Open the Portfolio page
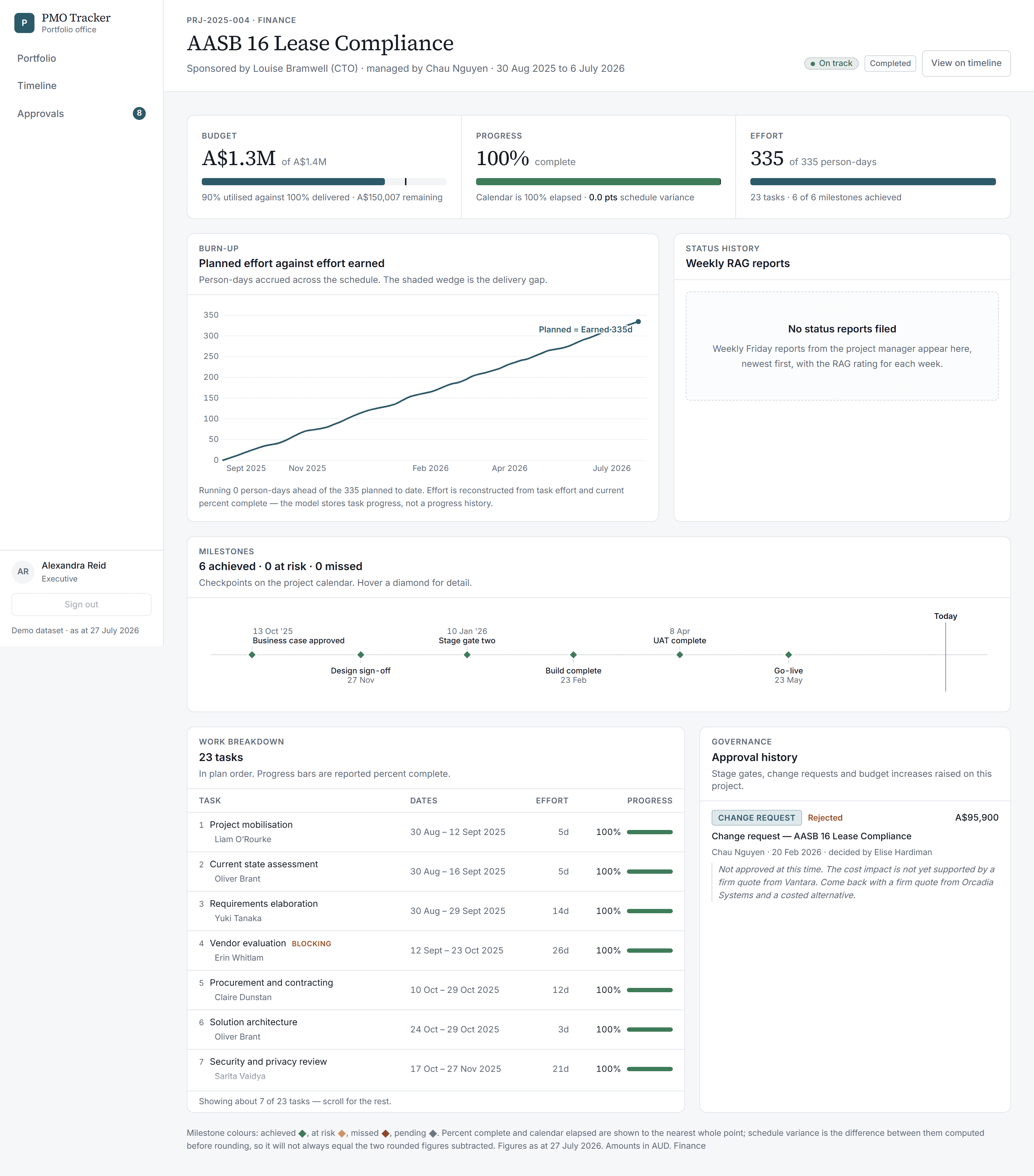 pos(36,58)
